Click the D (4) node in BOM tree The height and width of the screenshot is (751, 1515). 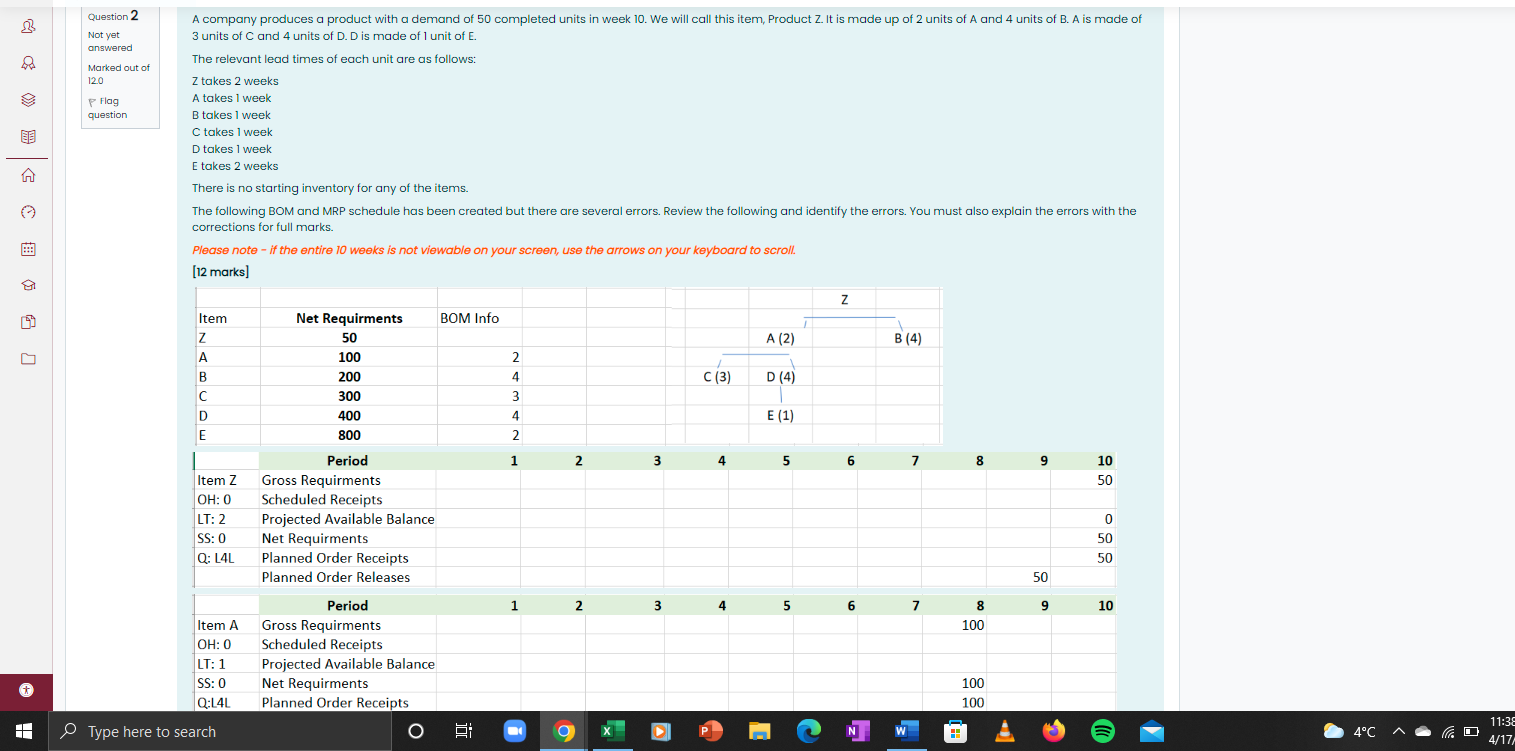[x=780, y=377]
